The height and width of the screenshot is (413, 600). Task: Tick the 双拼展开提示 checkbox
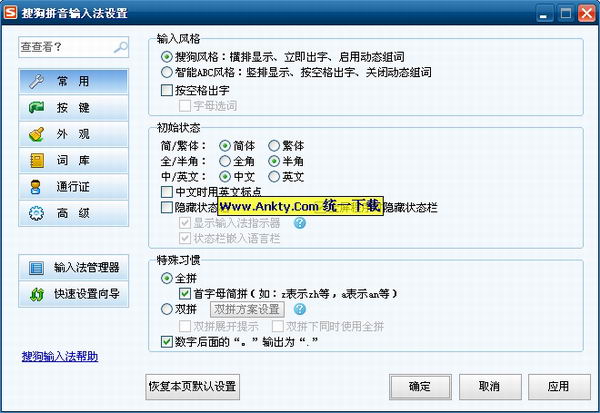[185, 326]
